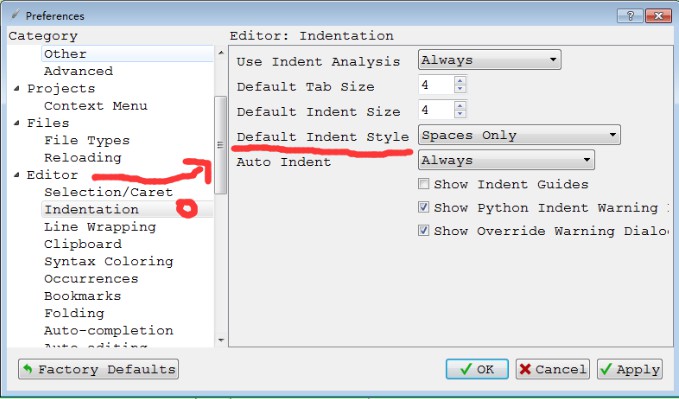Open Context Menu preferences
The image size is (679, 399).
(x=96, y=106)
